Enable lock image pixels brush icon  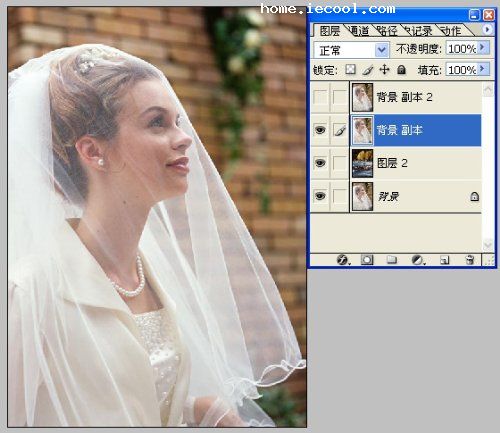(367, 70)
